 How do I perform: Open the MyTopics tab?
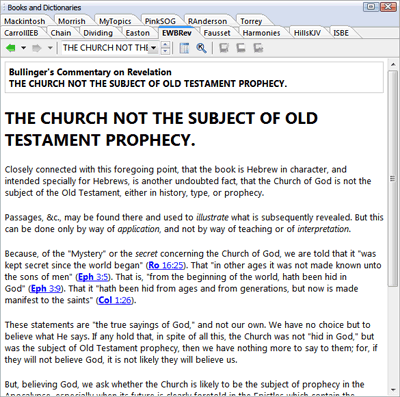(115, 21)
